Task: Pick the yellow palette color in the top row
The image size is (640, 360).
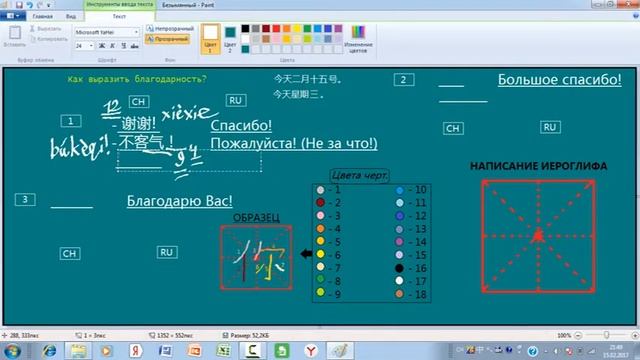Action: (297, 28)
